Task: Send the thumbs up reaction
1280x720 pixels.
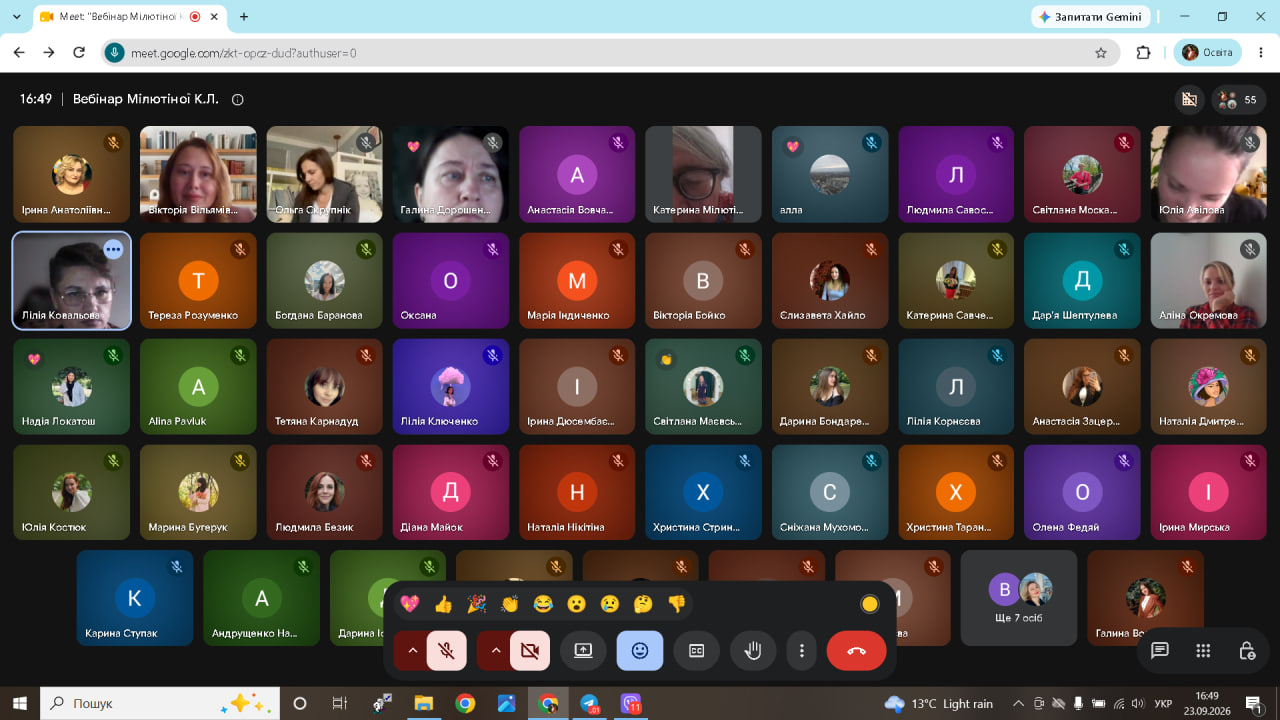Action: pos(443,604)
